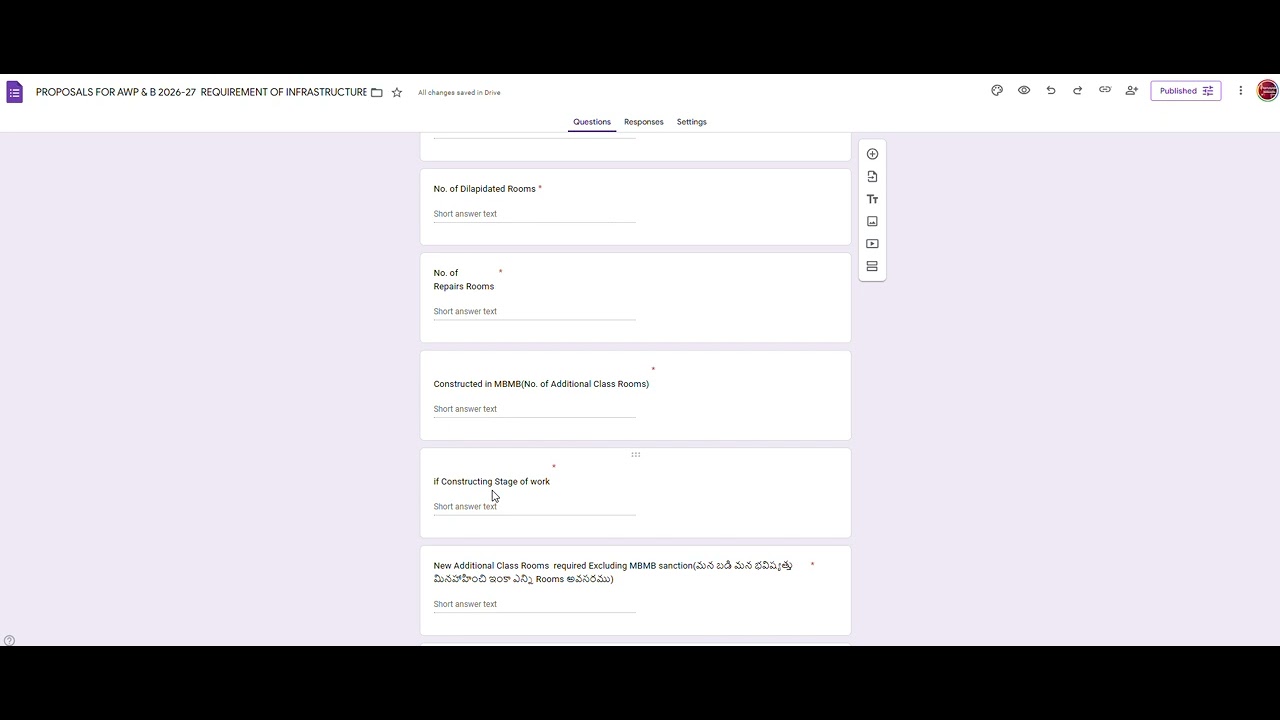The width and height of the screenshot is (1280, 720).
Task: Add collaborators icon
Action: point(1132,90)
